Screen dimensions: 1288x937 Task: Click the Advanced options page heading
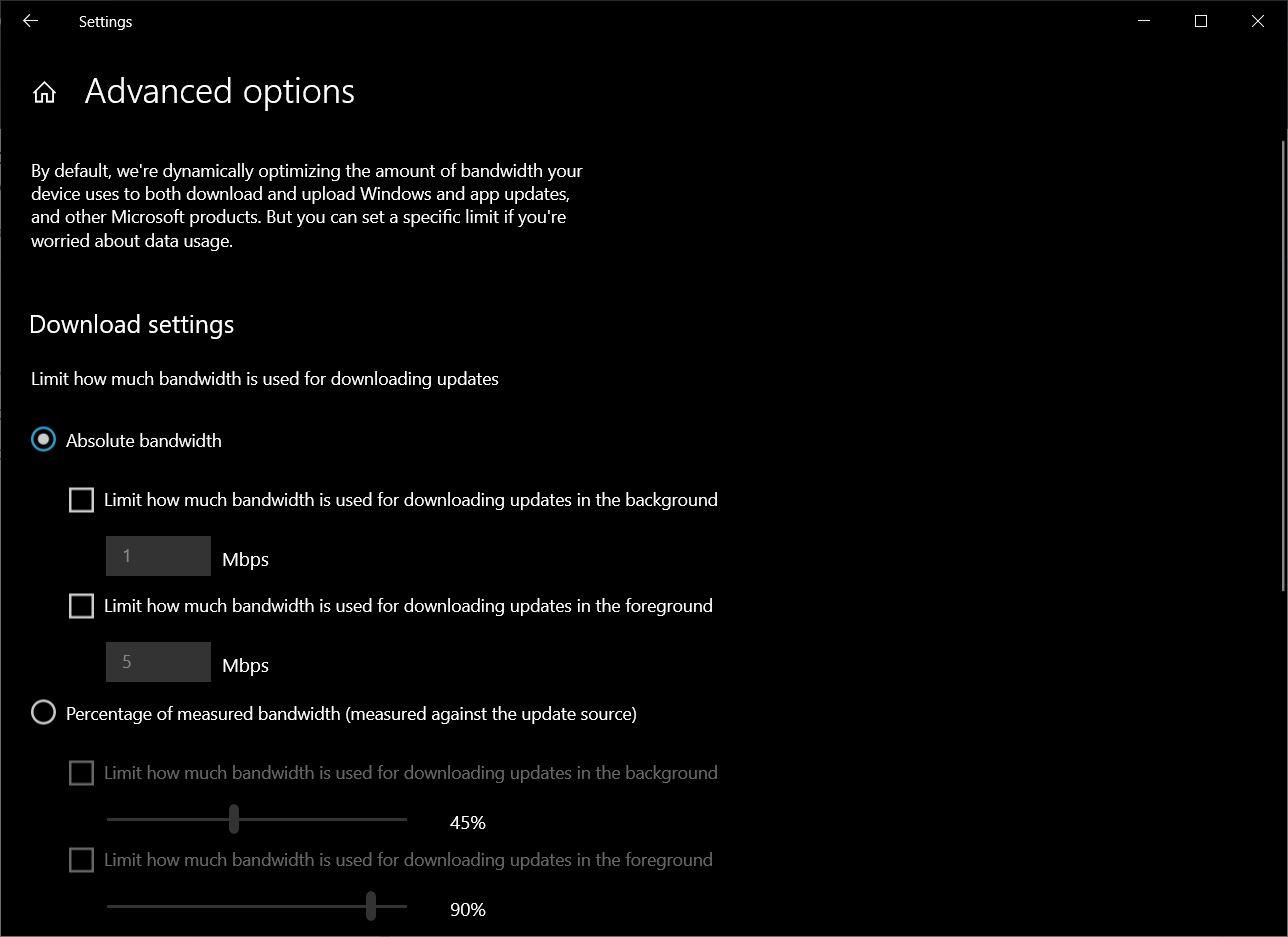(x=219, y=92)
